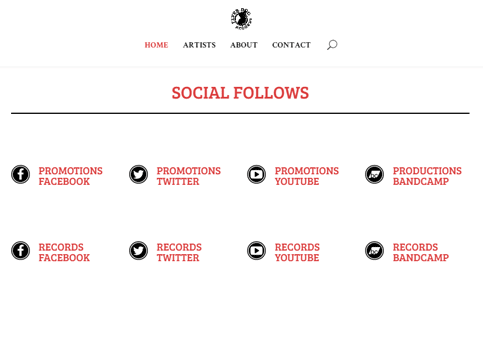Image resolution: width=483 pixels, height=362 pixels.
Task: Open the Artists menu item
Action: pos(199,45)
